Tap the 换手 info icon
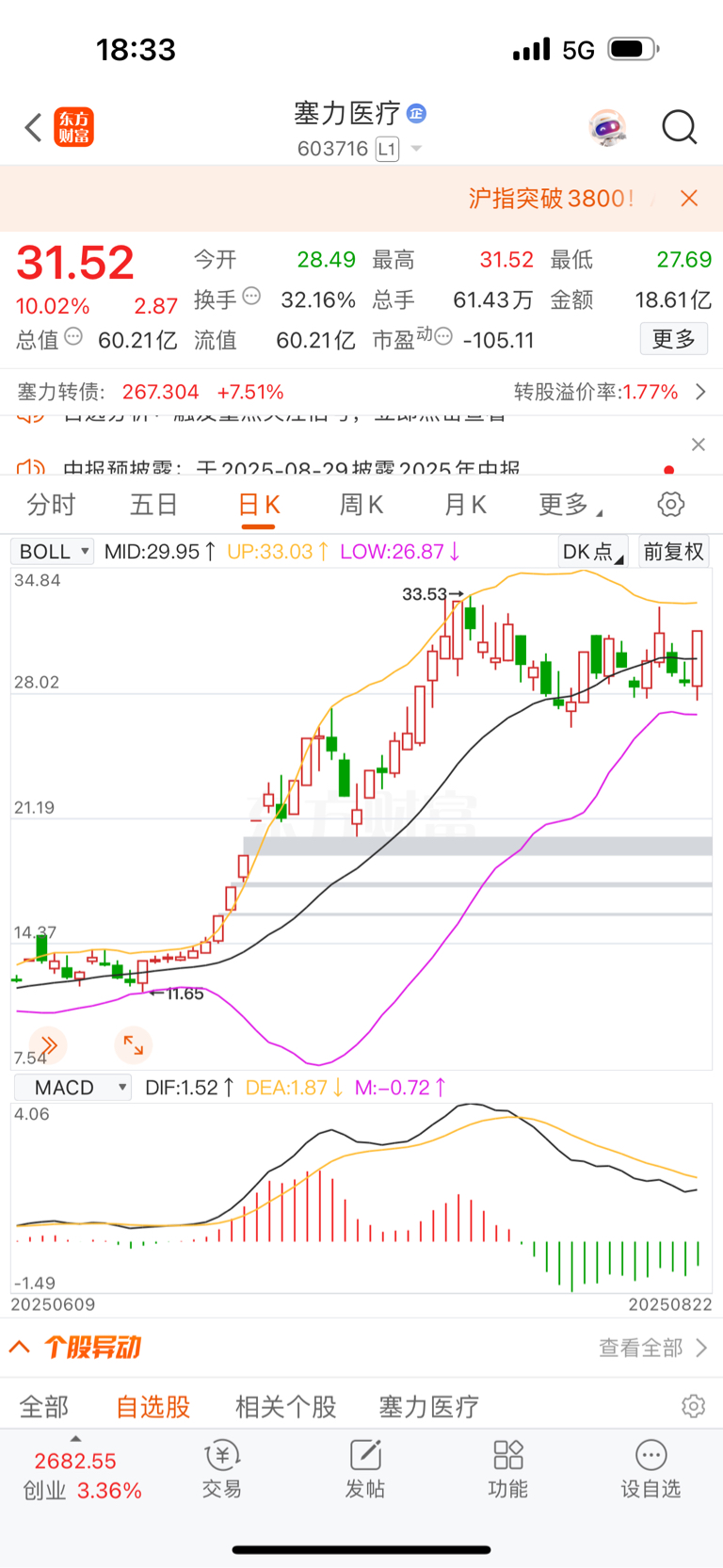 pyautogui.click(x=251, y=296)
